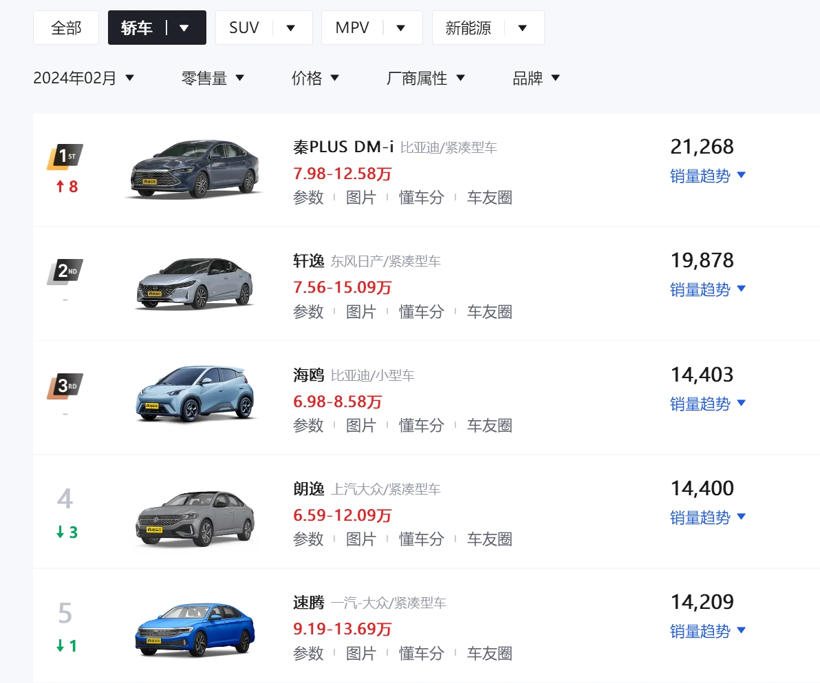
Task: Open 懂车分 link for 秦PLUS DM-i
Action: click(x=421, y=198)
